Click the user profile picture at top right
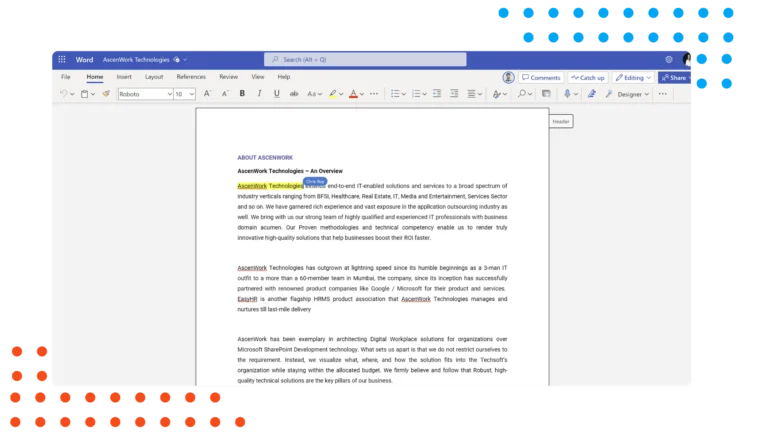The height and width of the screenshot is (432, 768). 687,59
